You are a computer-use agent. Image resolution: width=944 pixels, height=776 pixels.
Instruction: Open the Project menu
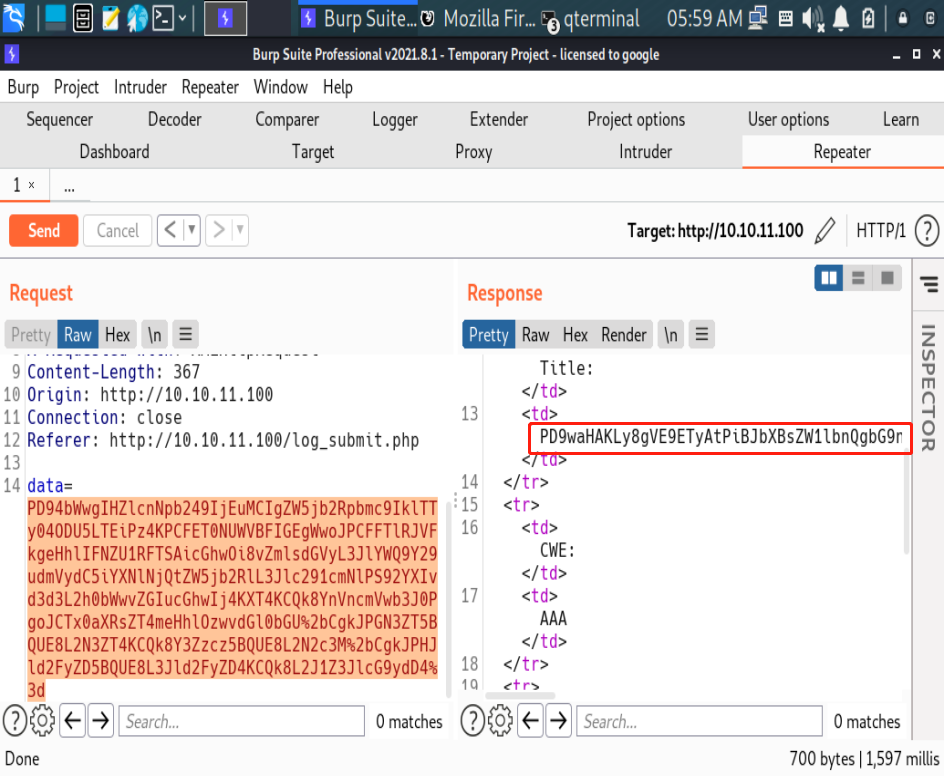coord(76,87)
